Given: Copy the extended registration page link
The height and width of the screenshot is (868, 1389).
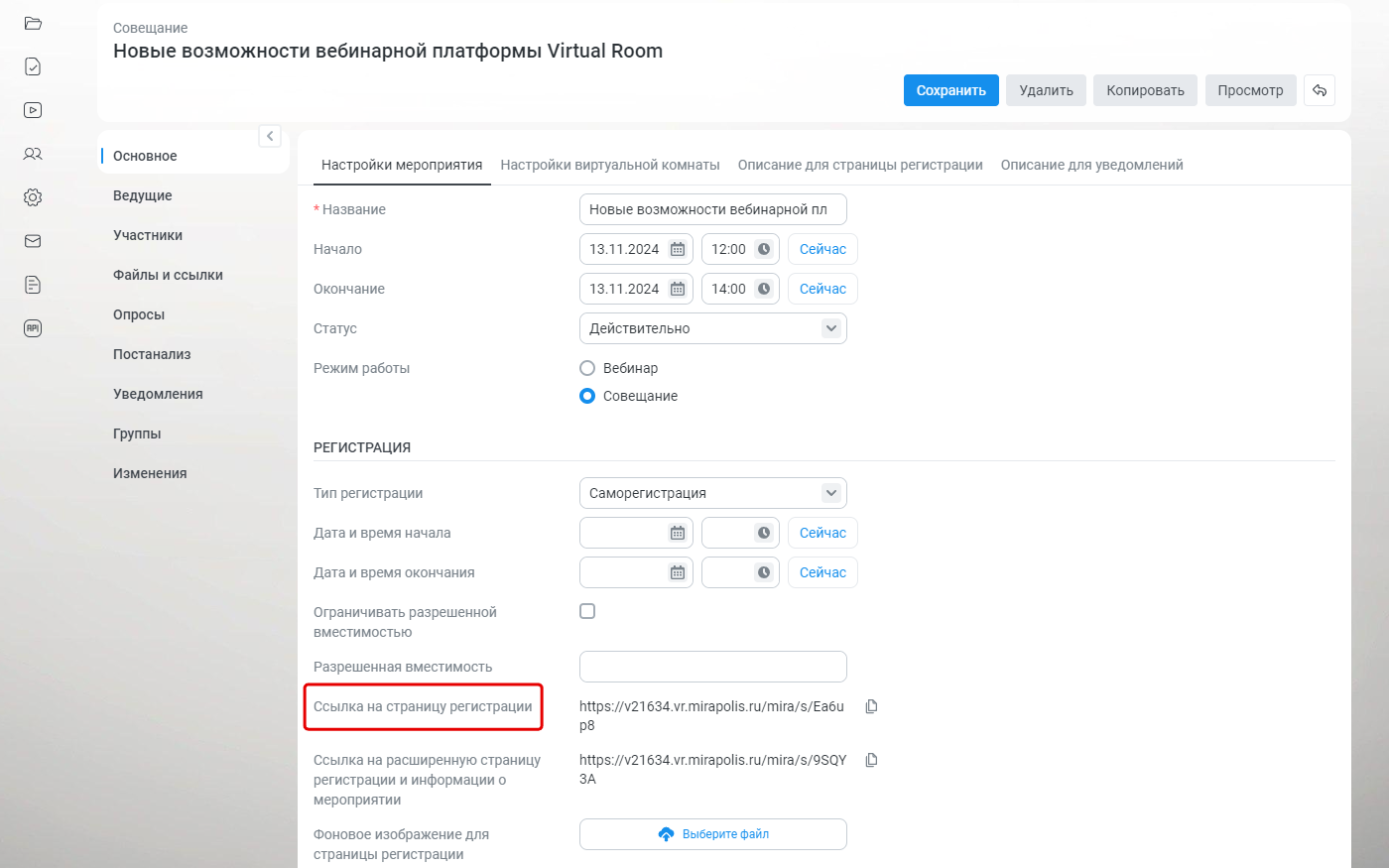Looking at the screenshot, I should [871, 760].
